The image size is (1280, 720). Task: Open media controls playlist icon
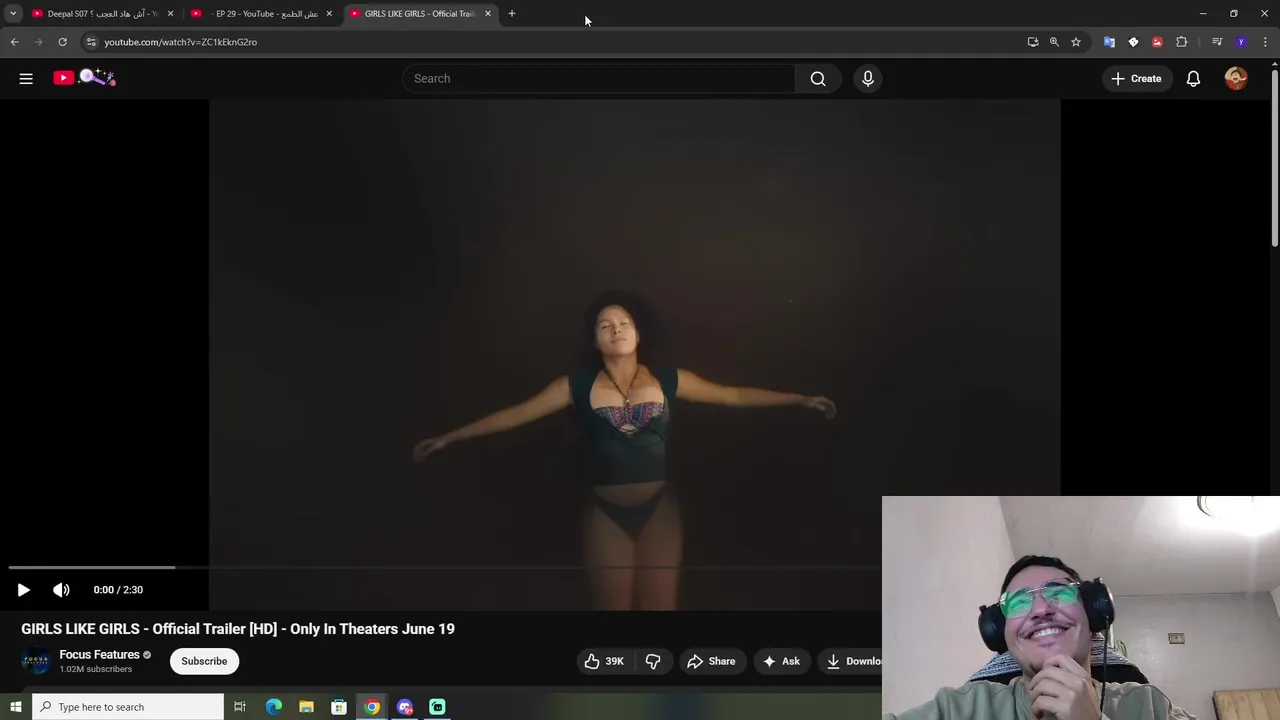(1217, 42)
